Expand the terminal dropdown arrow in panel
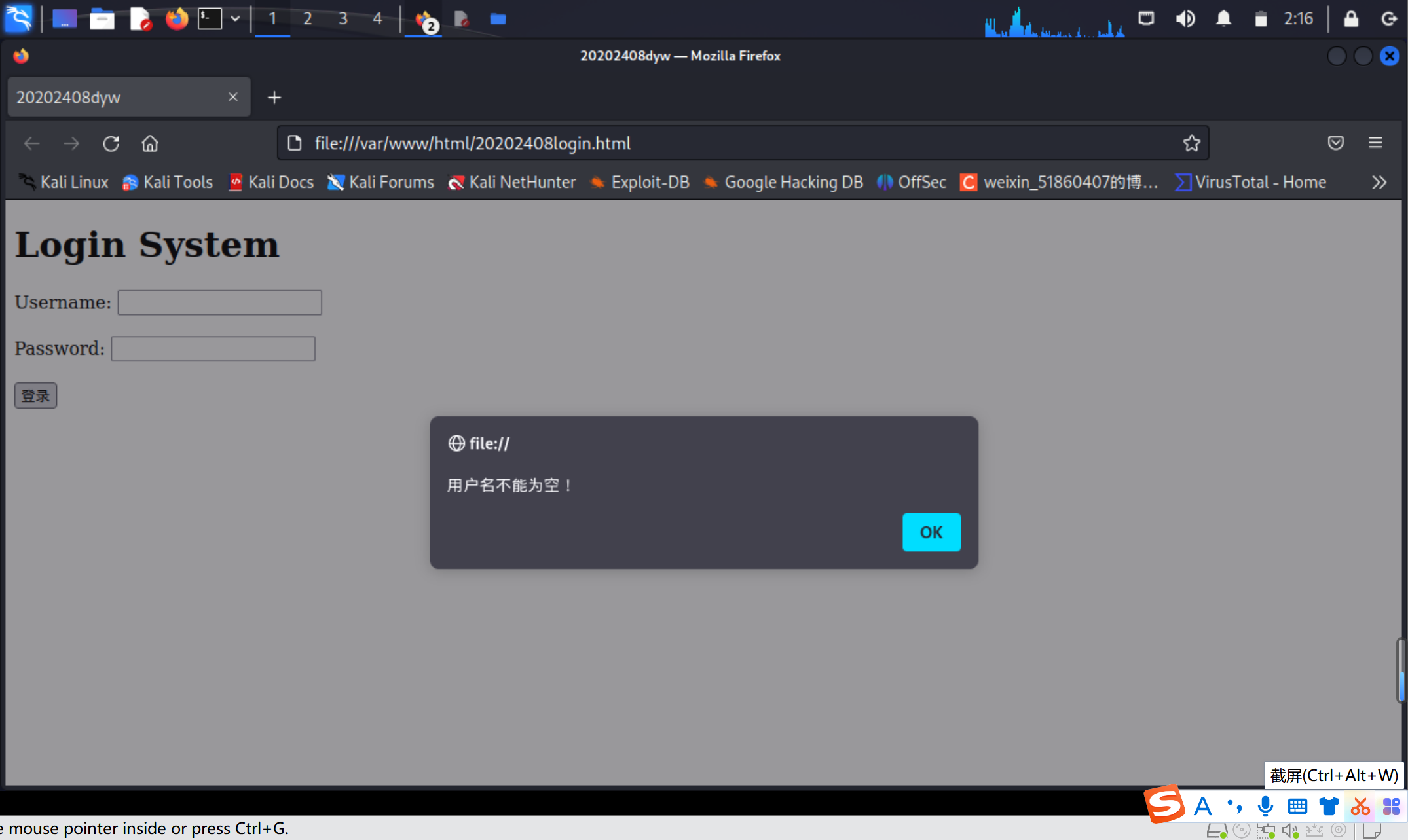Image resolution: width=1408 pixels, height=840 pixels. 235,19
